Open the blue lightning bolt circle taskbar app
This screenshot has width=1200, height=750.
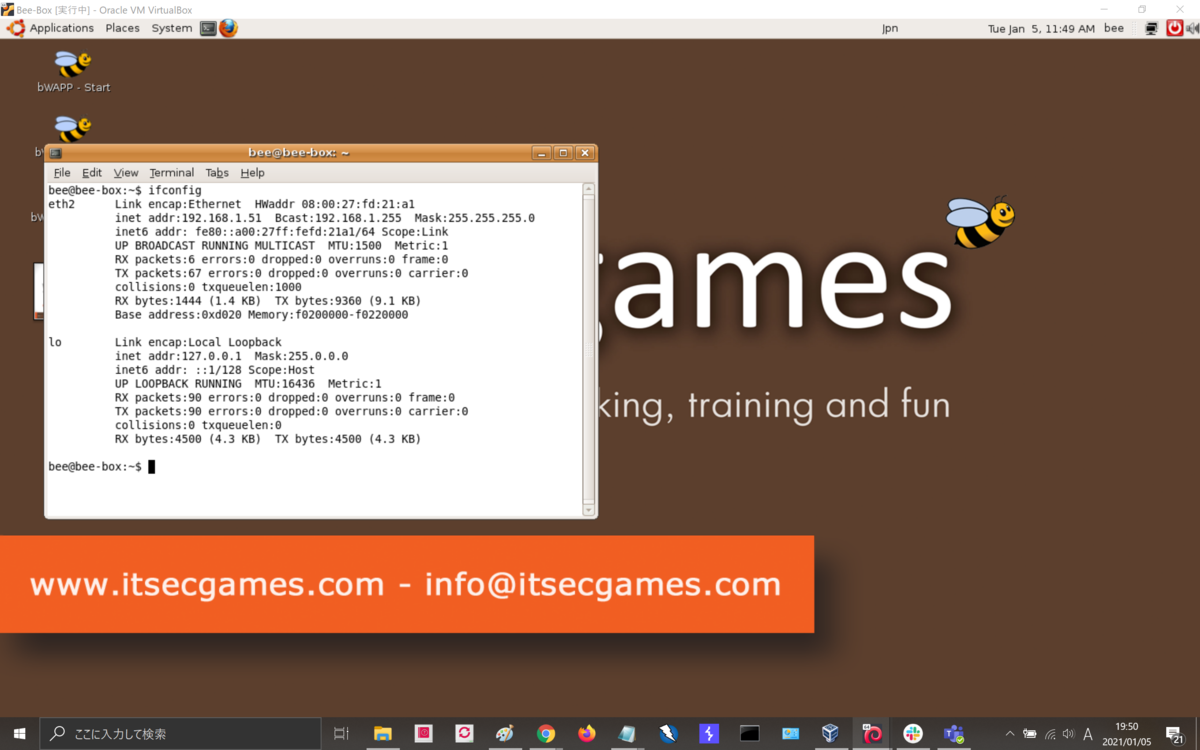[668, 733]
